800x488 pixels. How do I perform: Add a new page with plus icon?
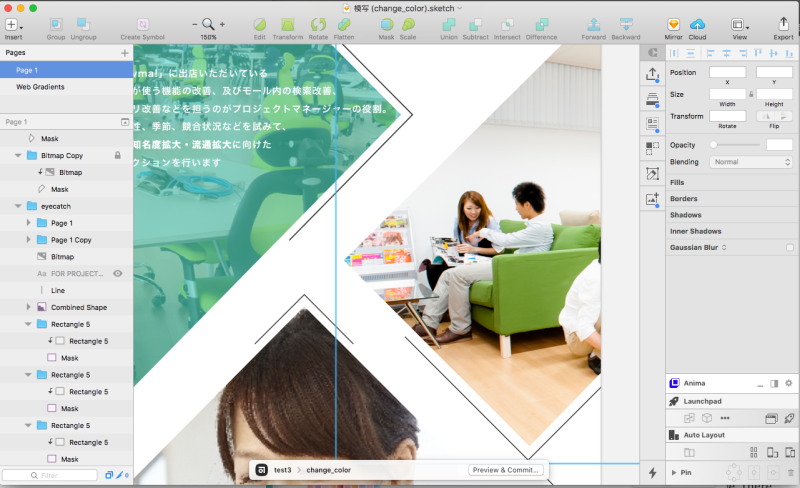coord(124,53)
